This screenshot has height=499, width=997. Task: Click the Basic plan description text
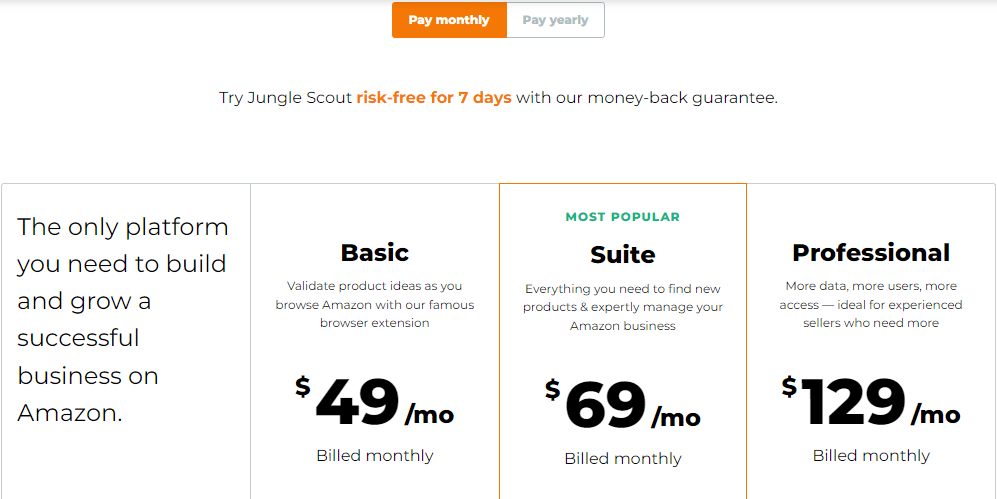pyautogui.click(x=375, y=304)
